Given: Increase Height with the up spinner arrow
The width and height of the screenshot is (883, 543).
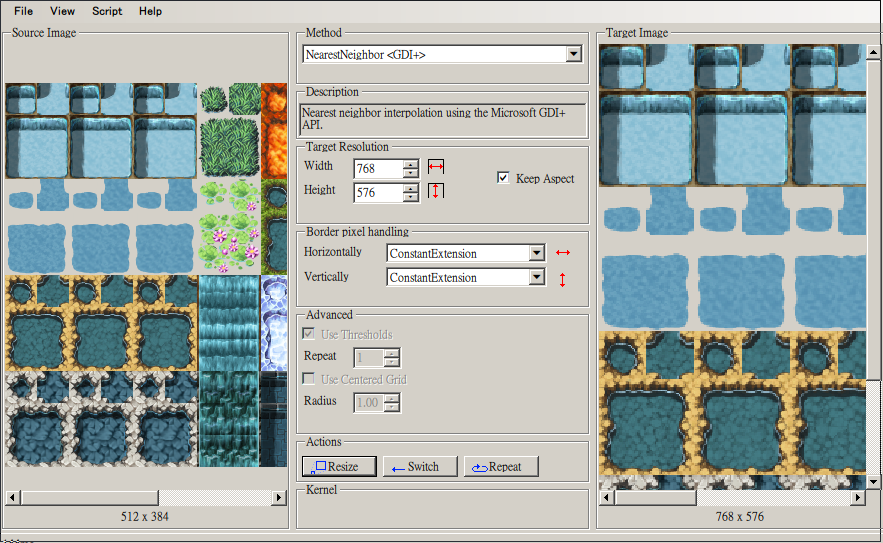Looking at the screenshot, I should tap(411, 188).
